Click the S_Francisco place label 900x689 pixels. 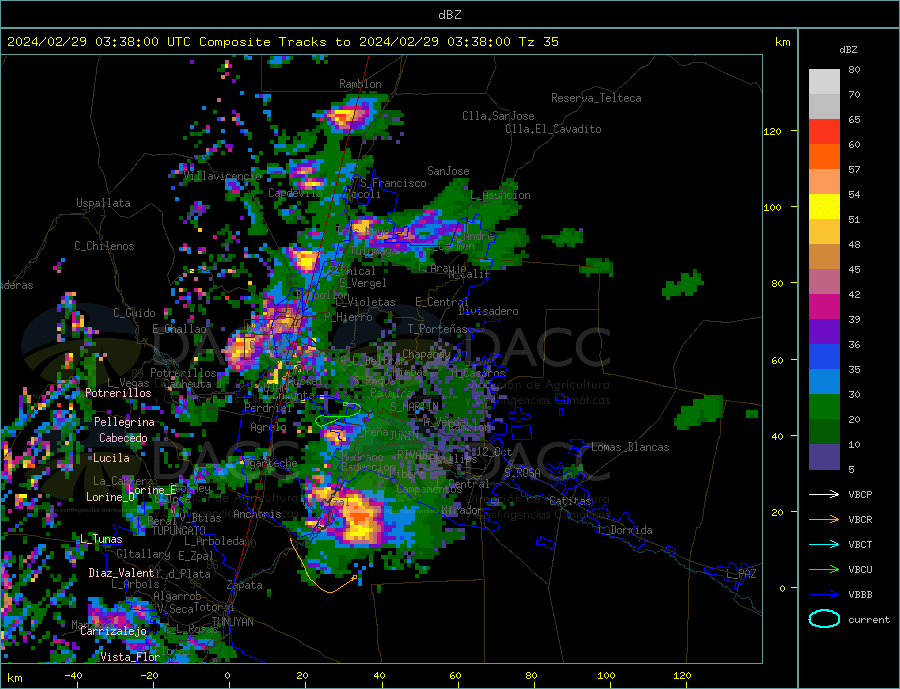393,183
